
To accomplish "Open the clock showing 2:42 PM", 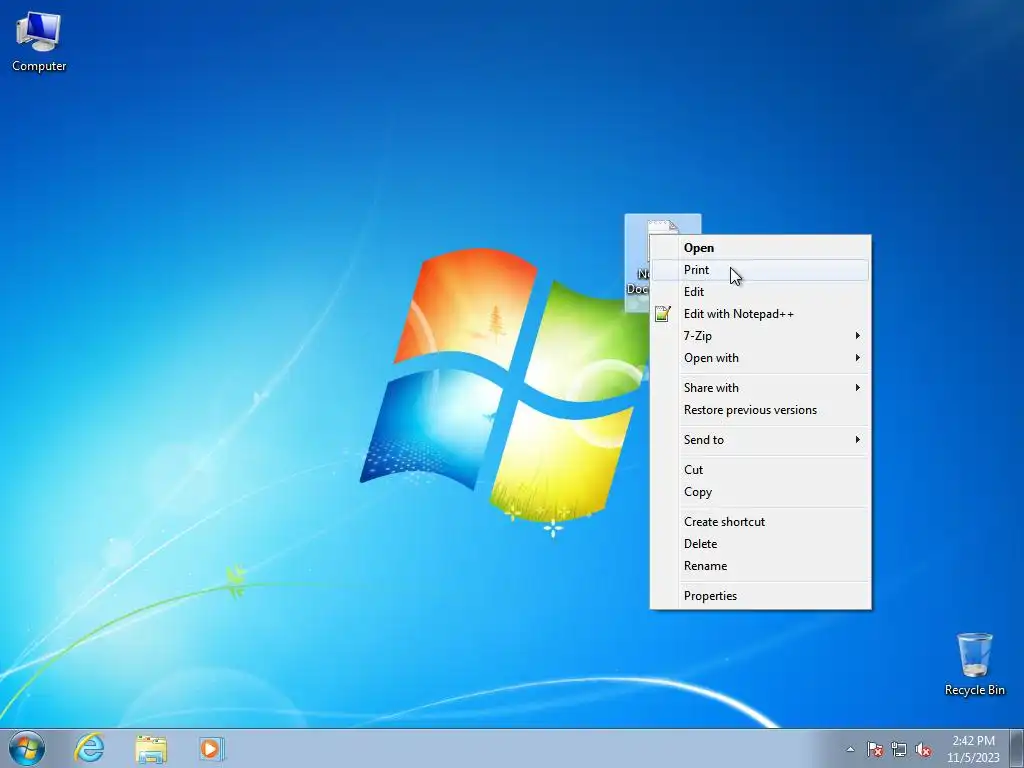I will point(973,749).
